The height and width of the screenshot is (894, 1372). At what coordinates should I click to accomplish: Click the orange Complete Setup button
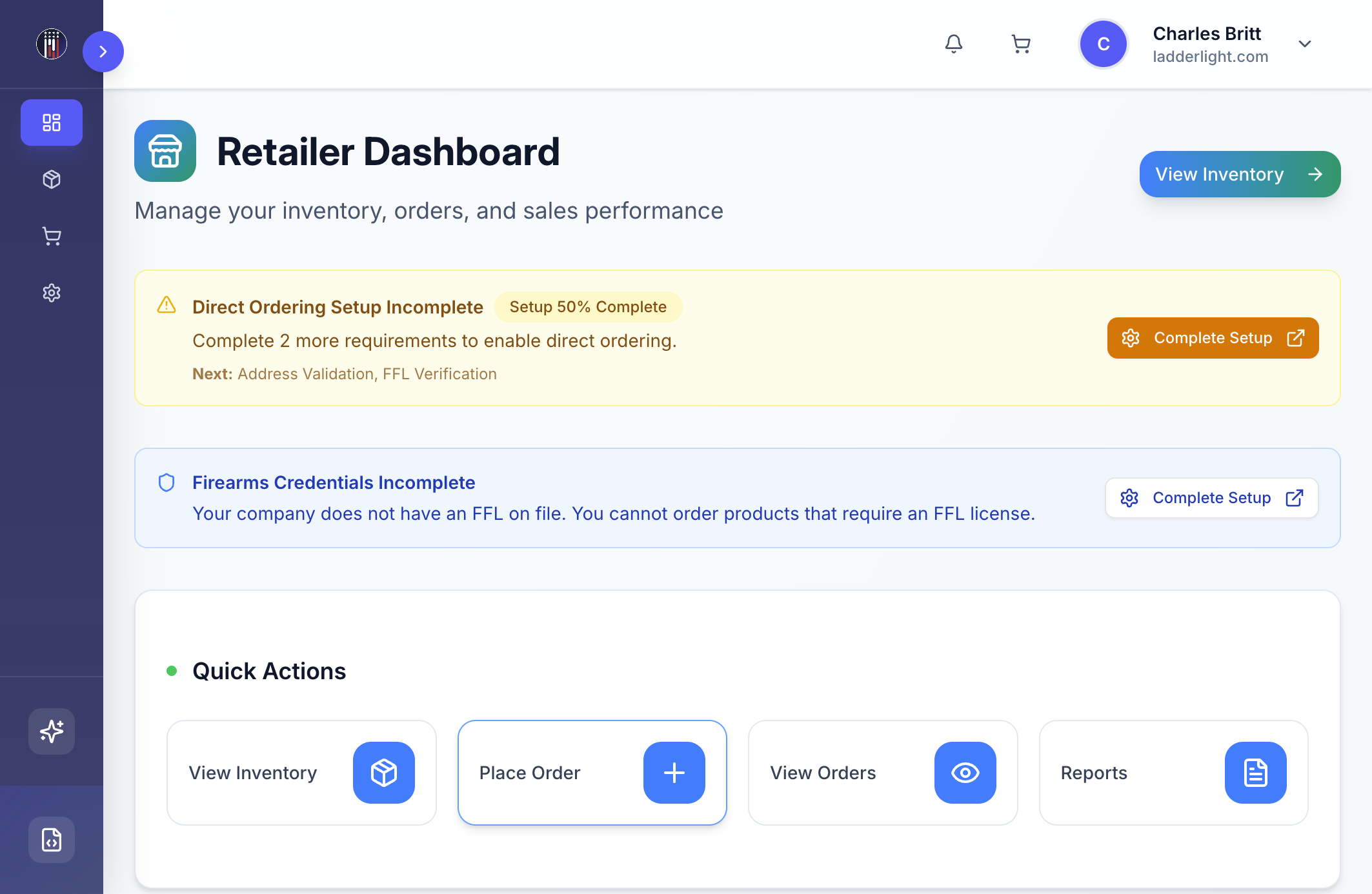tap(1213, 338)
